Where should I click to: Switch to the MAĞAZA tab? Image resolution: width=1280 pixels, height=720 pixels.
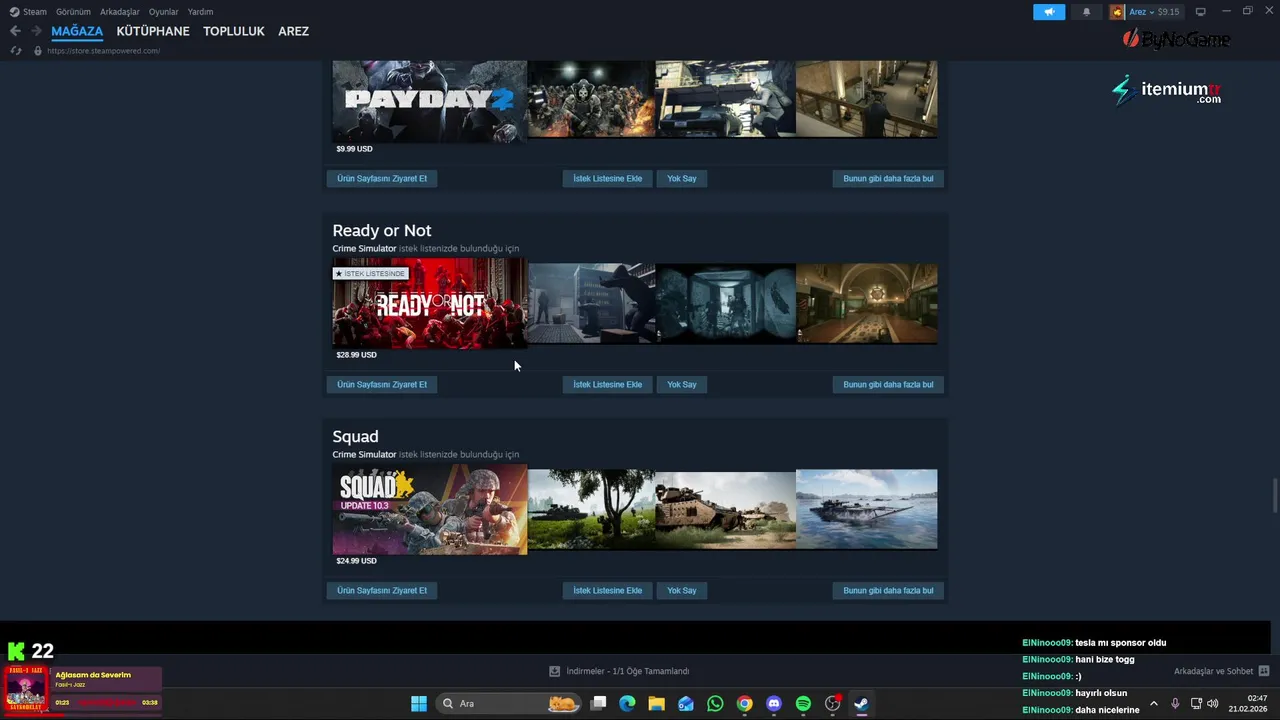(77, 31)
